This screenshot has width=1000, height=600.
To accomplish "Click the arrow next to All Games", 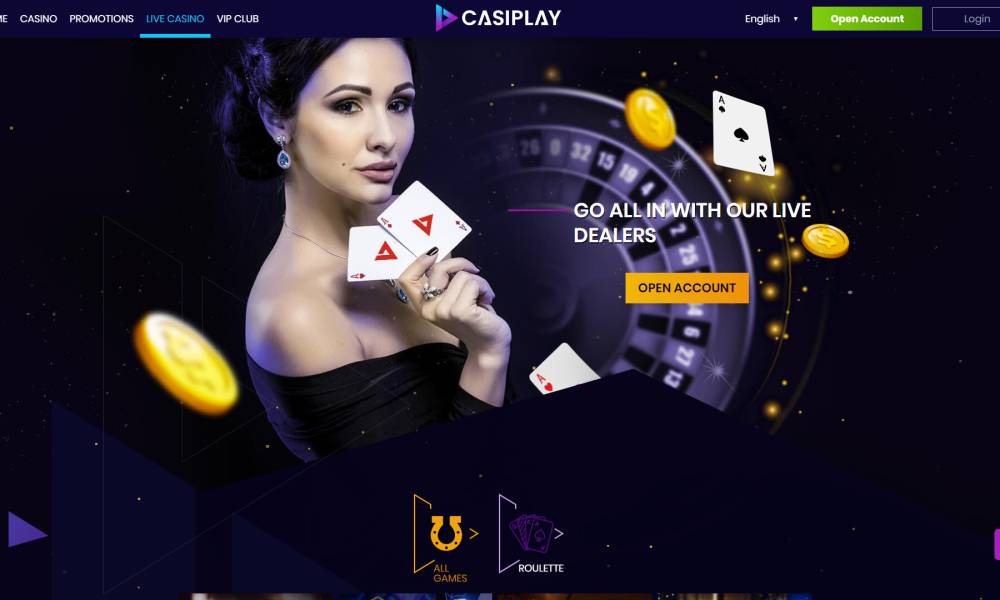I will [474, 534].
